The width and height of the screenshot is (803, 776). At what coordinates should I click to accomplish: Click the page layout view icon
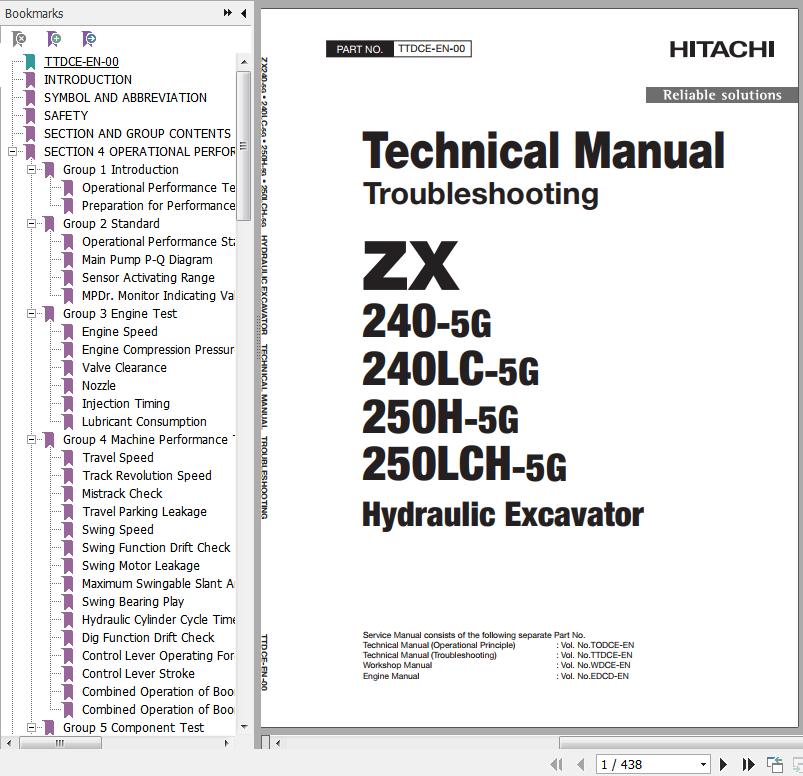774,764
